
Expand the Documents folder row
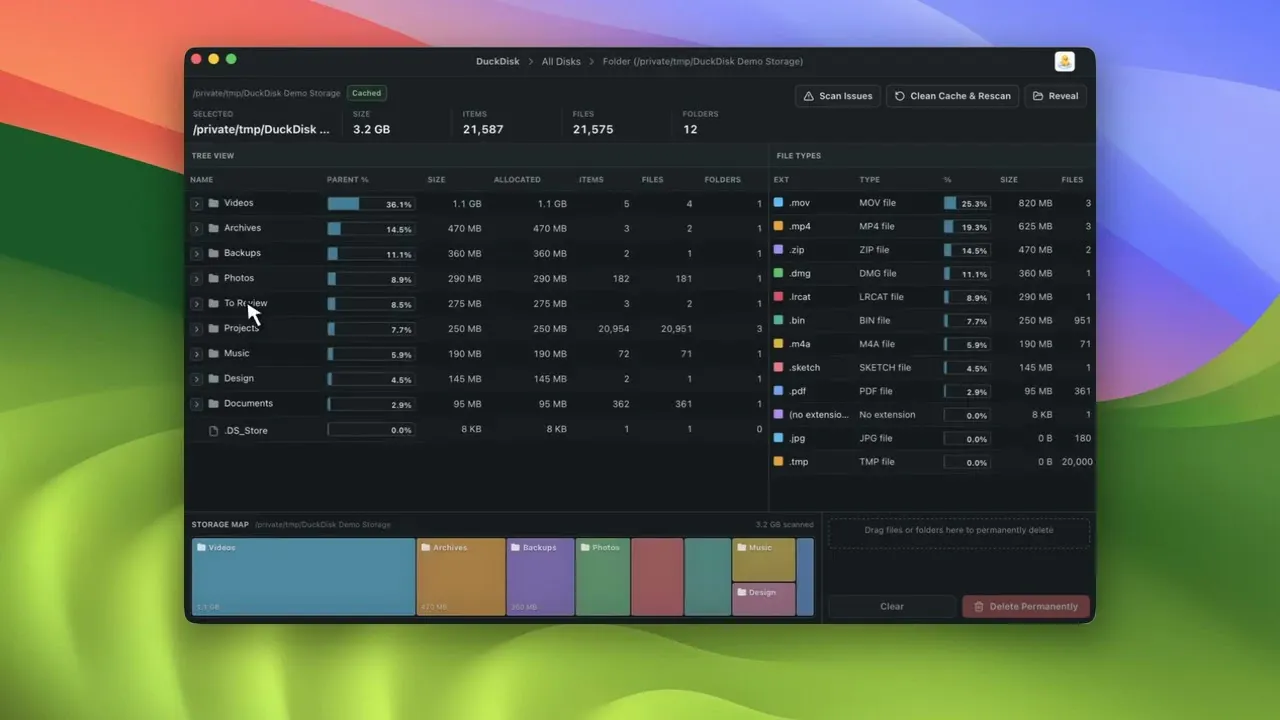click(197, 404)
